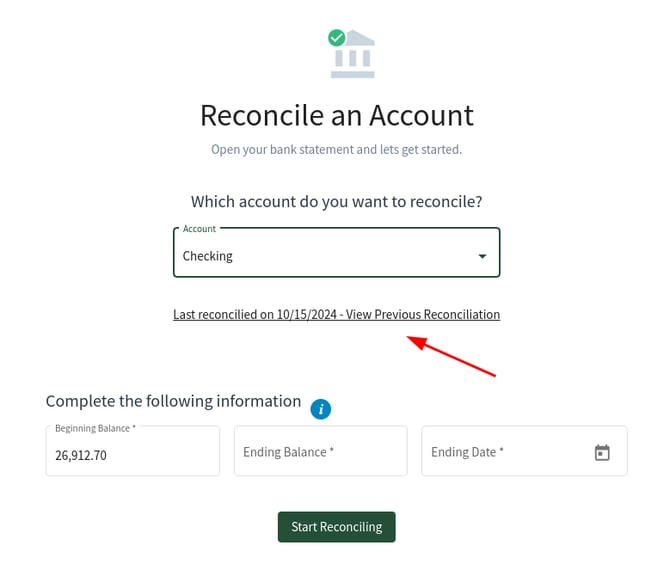Click the Complete the following information heading
This screenshot has height=570, width=670.
click(x=173, y=401)
